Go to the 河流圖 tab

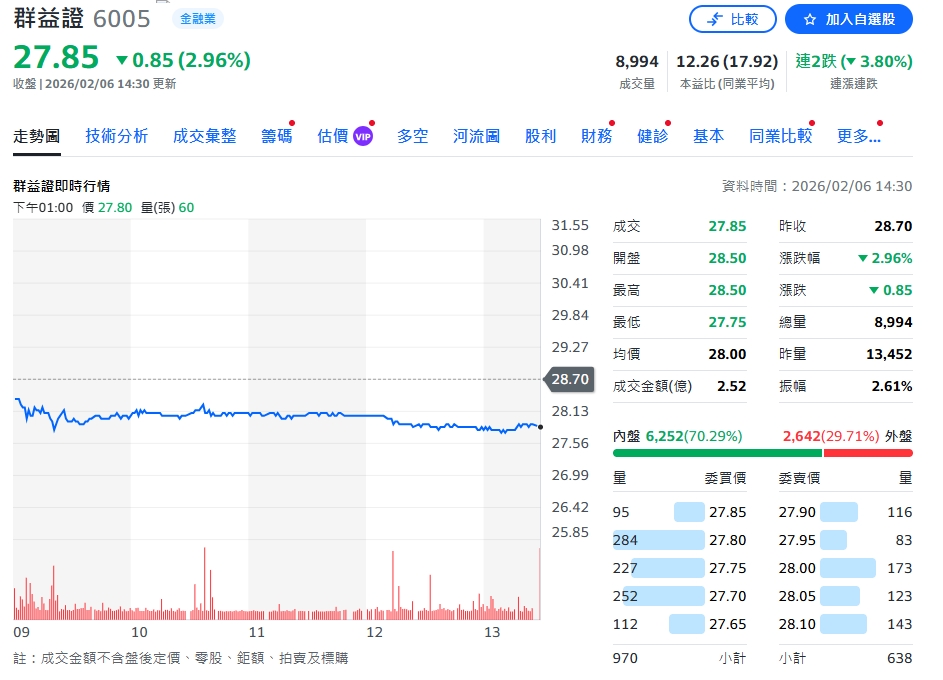[476, 136]
